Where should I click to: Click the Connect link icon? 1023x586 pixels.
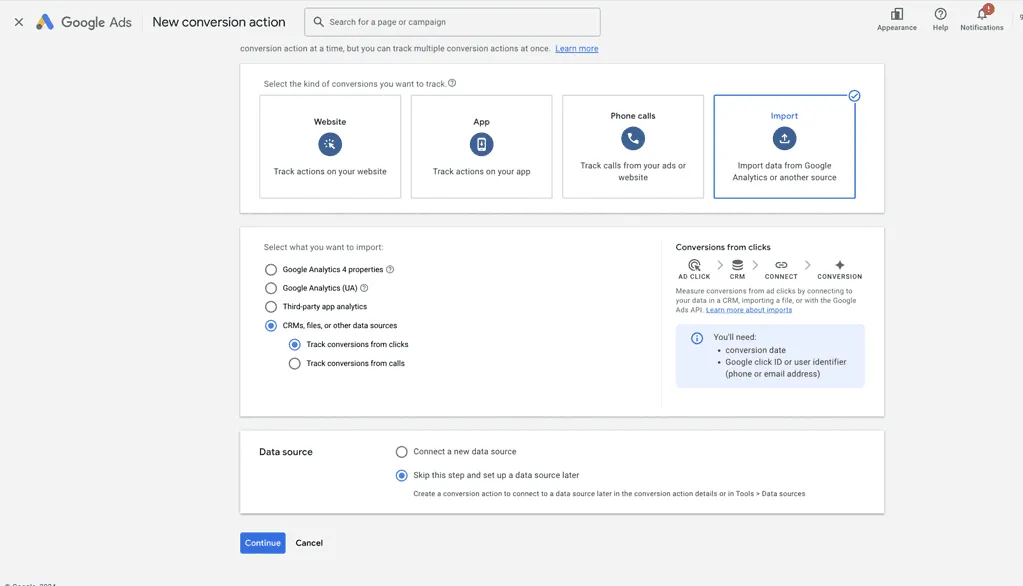781,265
